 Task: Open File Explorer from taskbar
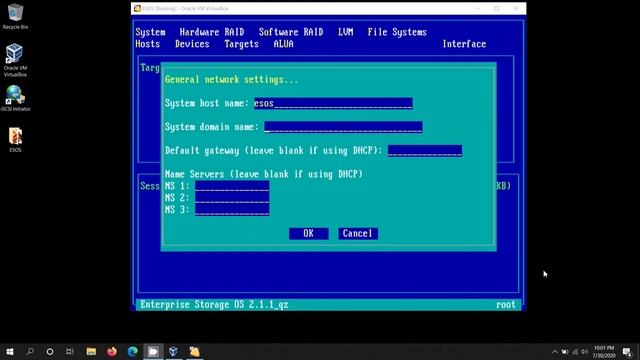pyautogui.click(x=91, y=351)
